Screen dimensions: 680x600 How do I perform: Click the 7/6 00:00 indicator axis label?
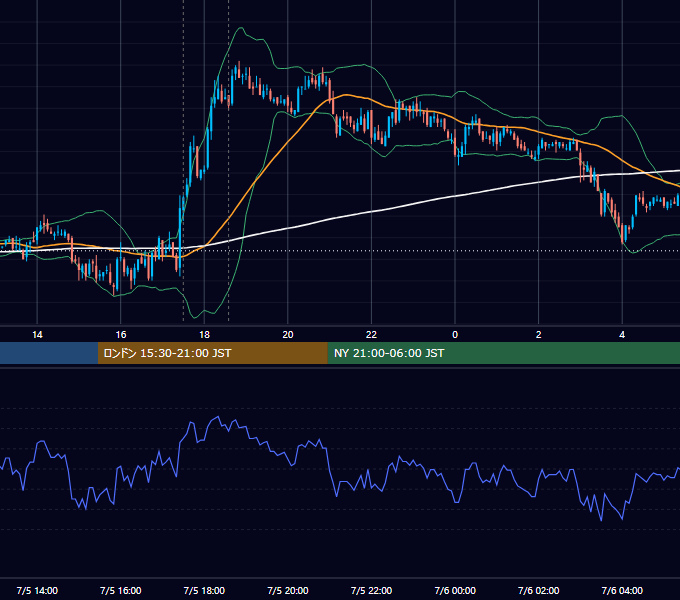pos(455,590)
